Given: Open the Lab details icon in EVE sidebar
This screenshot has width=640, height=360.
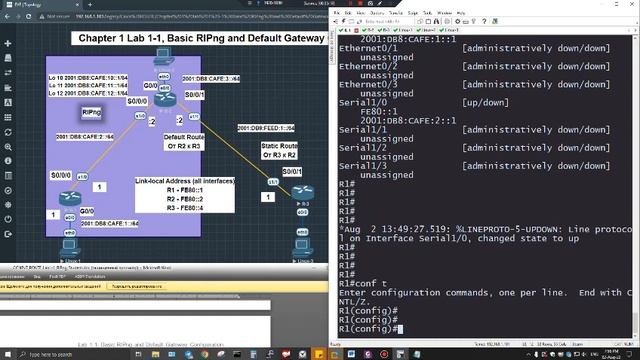Looking at the screenshot, I should 8,176.
